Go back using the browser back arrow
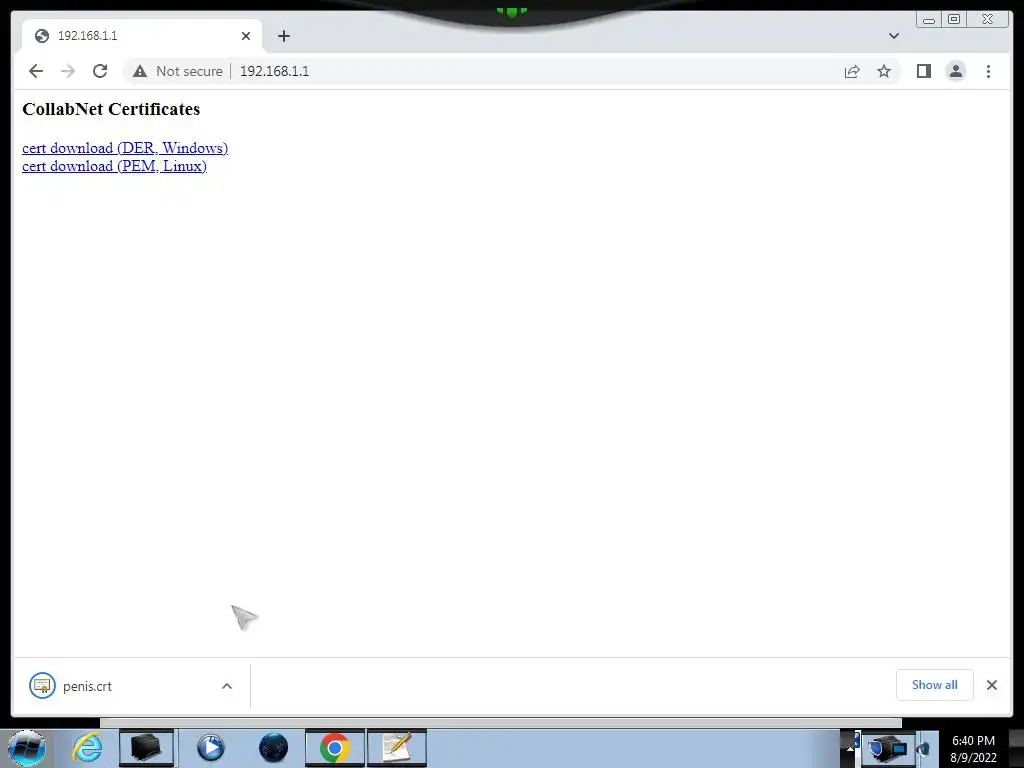The width and height of the screenshot is (1024, 768). pos(36,71)
